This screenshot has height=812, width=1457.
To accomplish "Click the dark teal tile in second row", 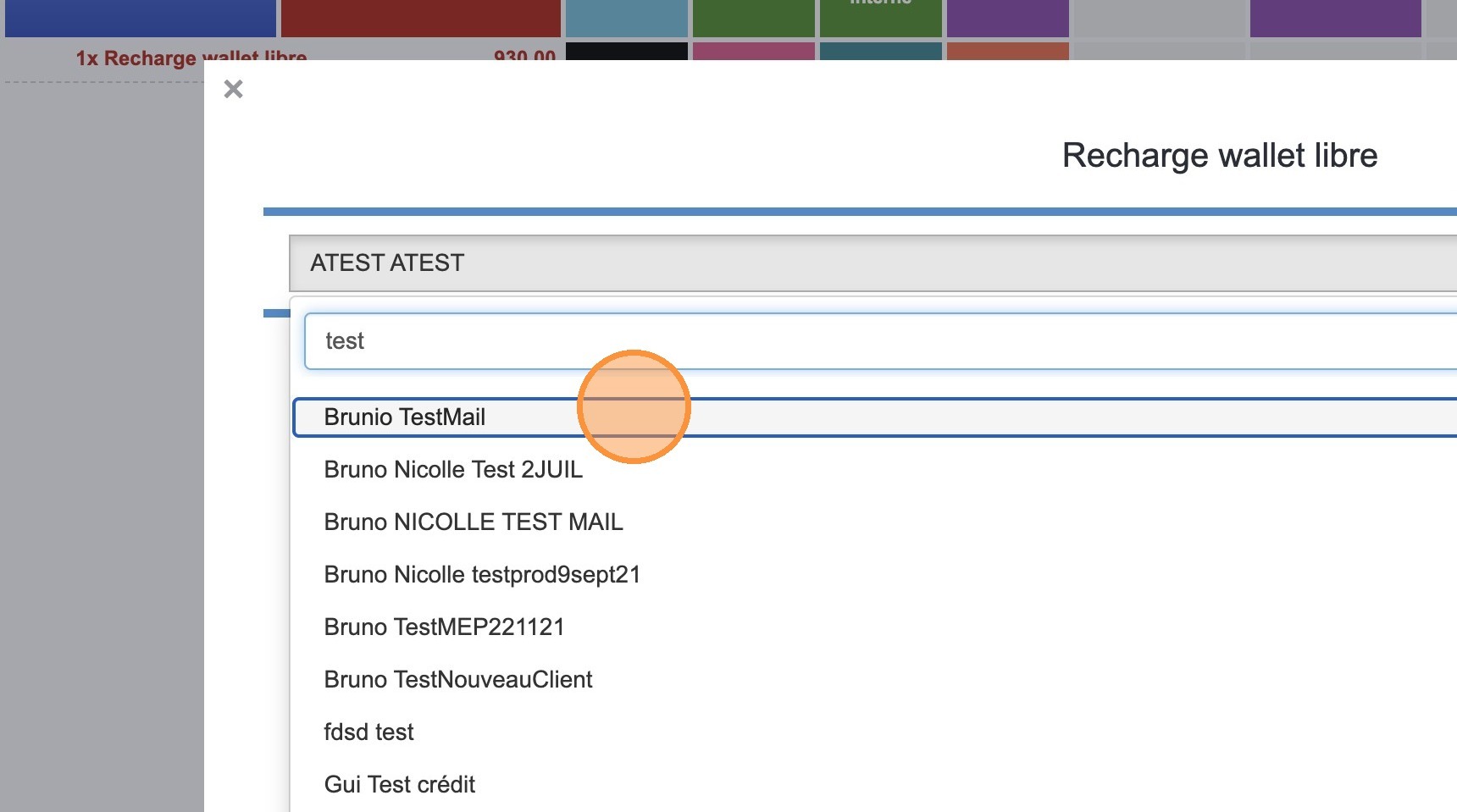I will (881, 52).
